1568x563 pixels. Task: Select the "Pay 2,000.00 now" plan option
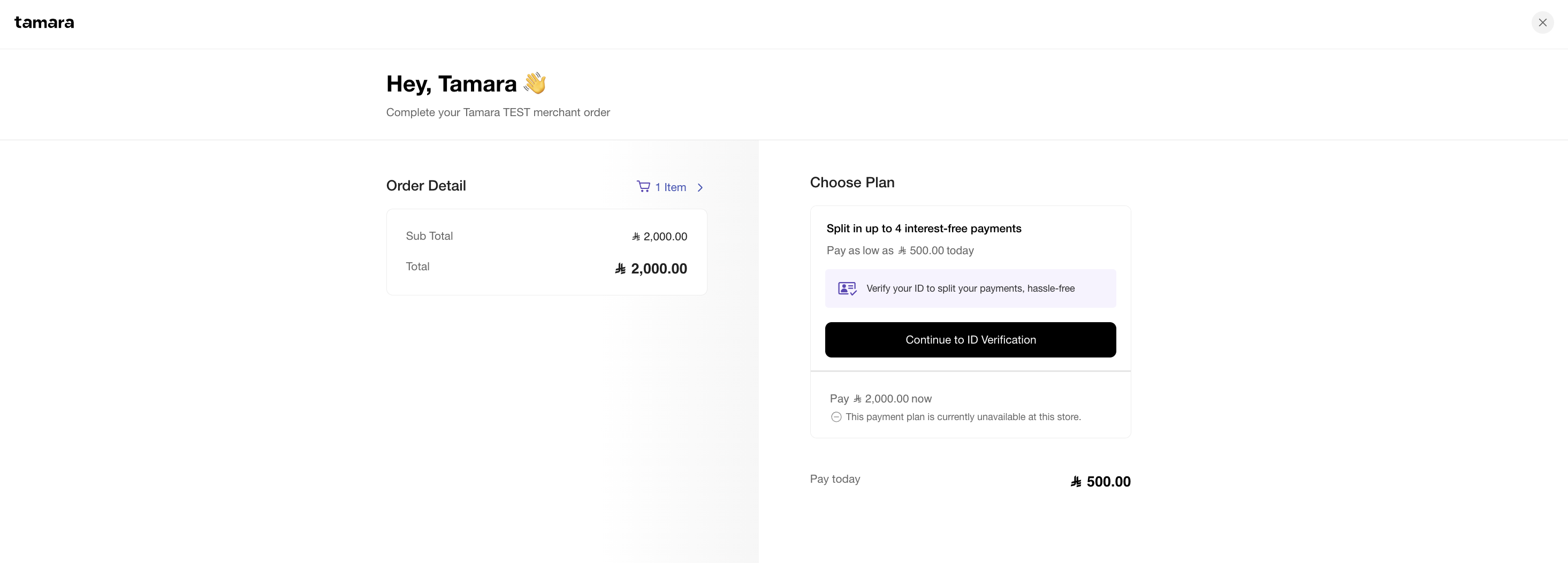click(880, 399)
